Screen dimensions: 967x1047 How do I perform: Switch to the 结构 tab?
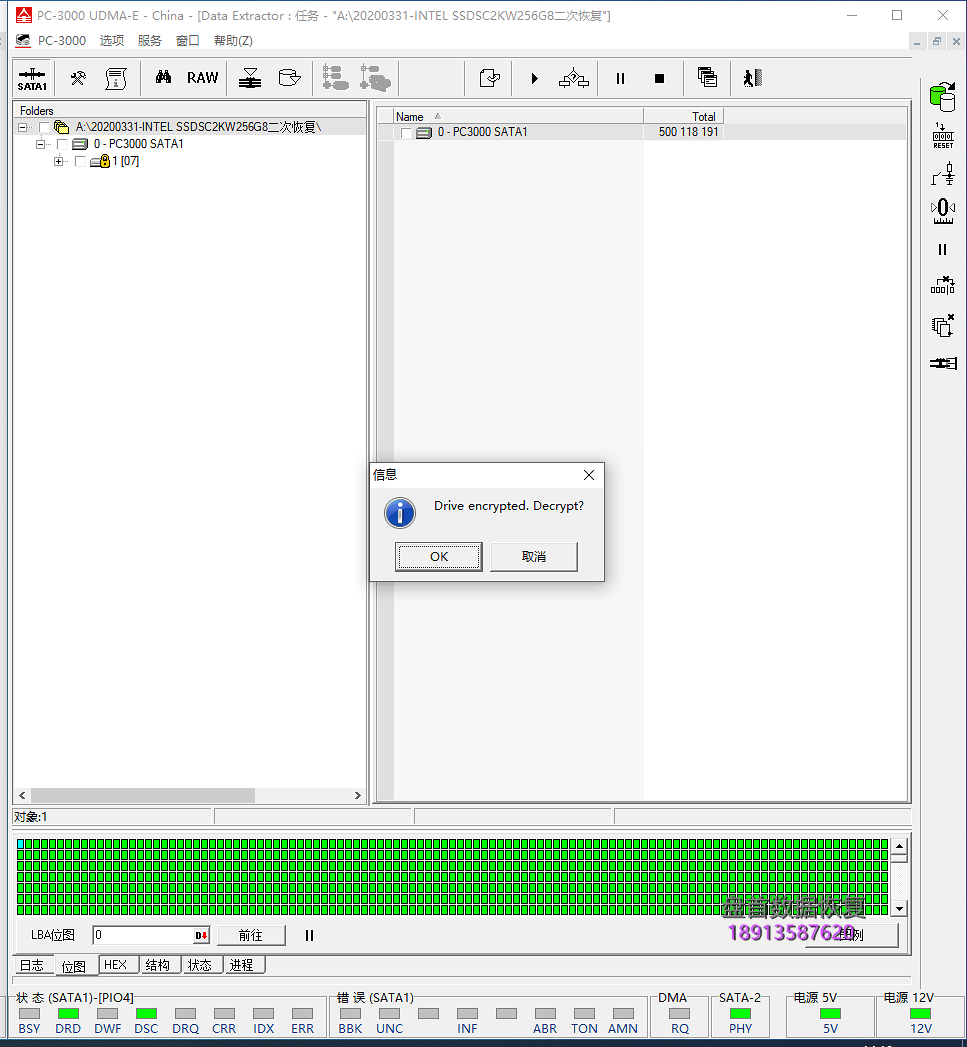(x=158, y=965)
